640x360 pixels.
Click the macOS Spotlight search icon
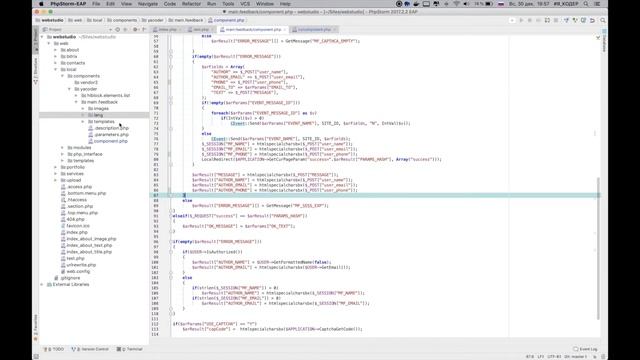pos(586,4)
